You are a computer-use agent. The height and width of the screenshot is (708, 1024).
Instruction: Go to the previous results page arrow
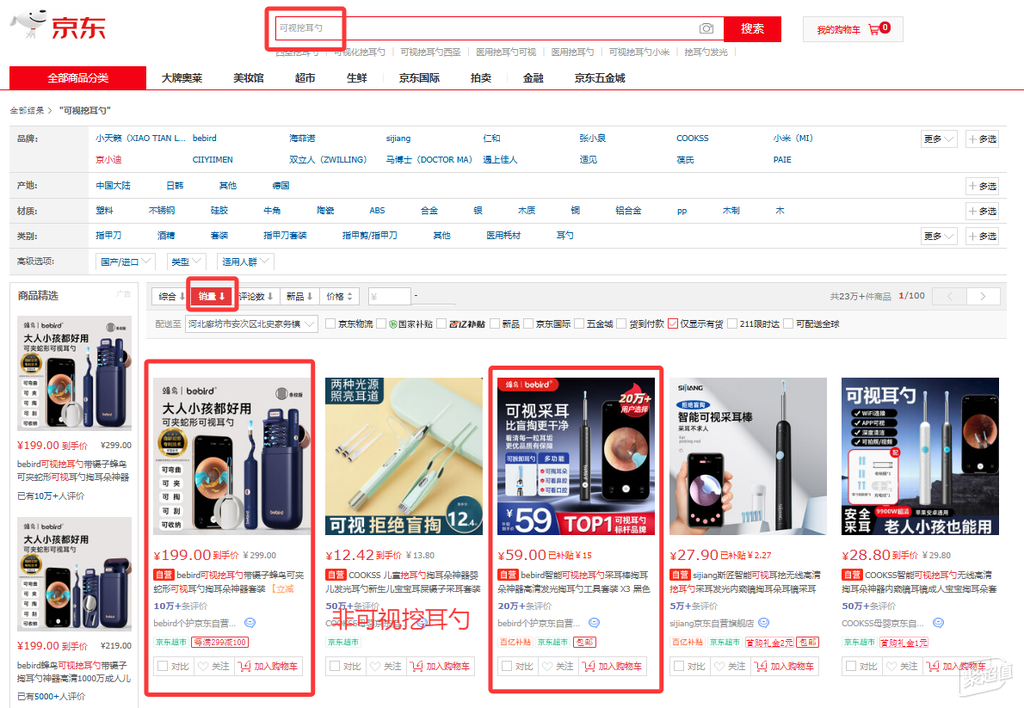pyautogui.click(x=950, y=297)
